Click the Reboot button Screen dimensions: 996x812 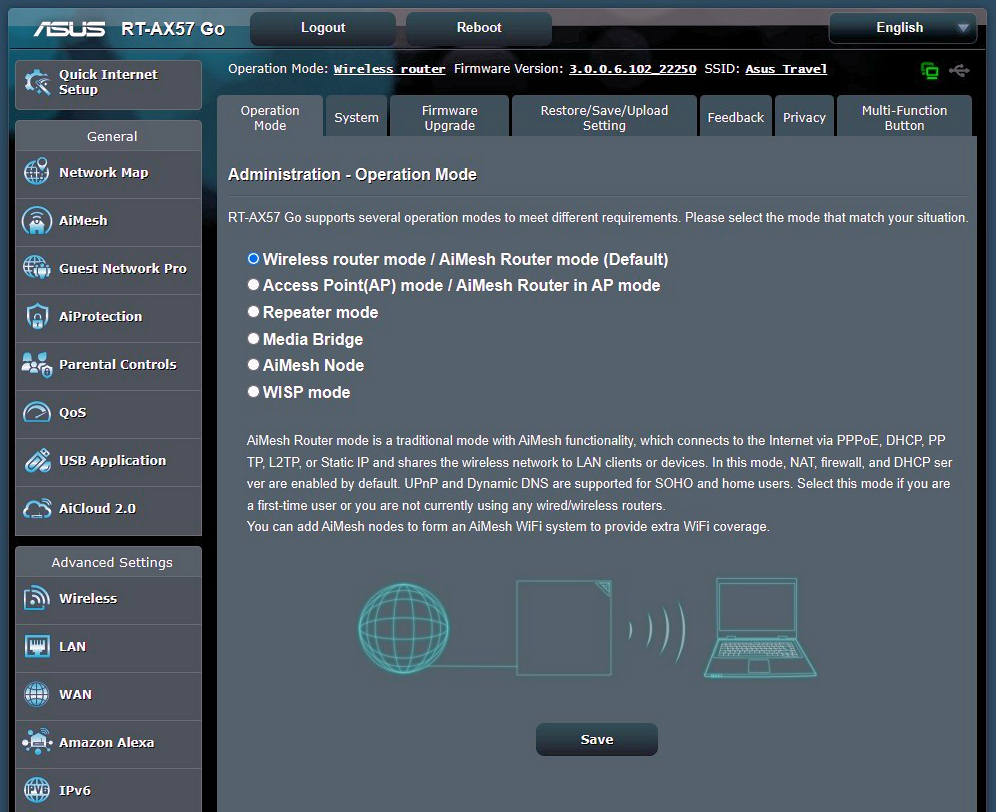click(x=479, y=28)
